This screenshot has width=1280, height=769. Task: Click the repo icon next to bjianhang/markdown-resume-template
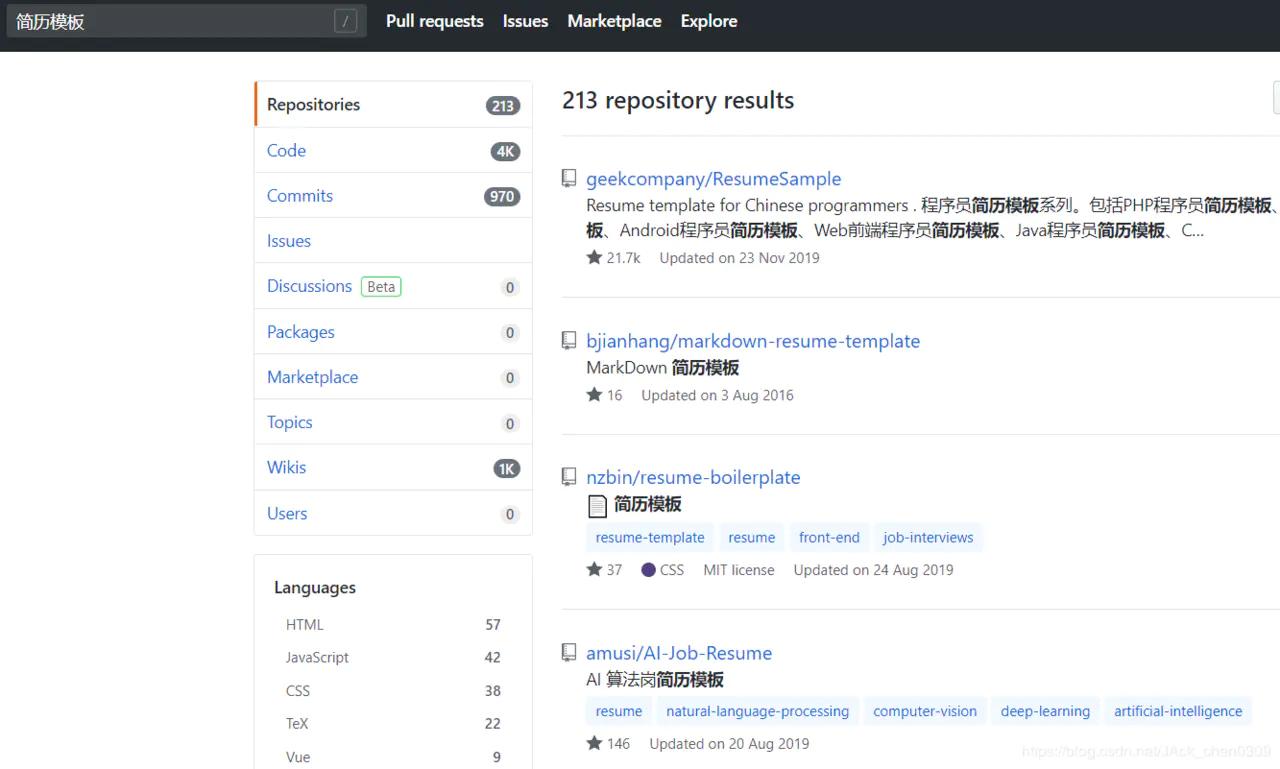click(569, 341)
